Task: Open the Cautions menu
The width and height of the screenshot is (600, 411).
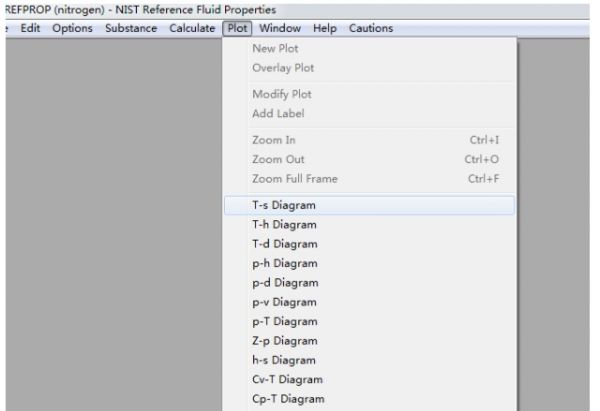Action: (x=370, y=28)
